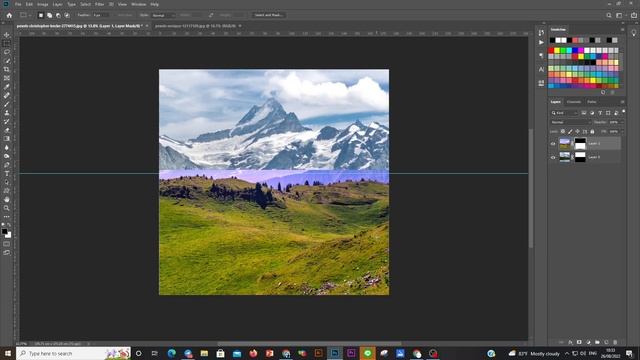Open the Edit Toolbar three-dots button
The height and width of the screenshot is (360, 640).
coord(7,217)
